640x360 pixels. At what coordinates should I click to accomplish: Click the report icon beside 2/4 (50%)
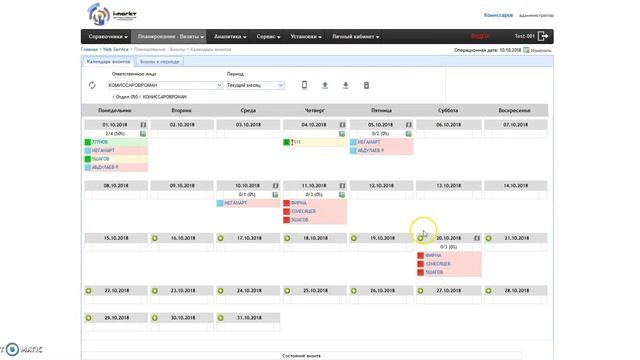143,133
